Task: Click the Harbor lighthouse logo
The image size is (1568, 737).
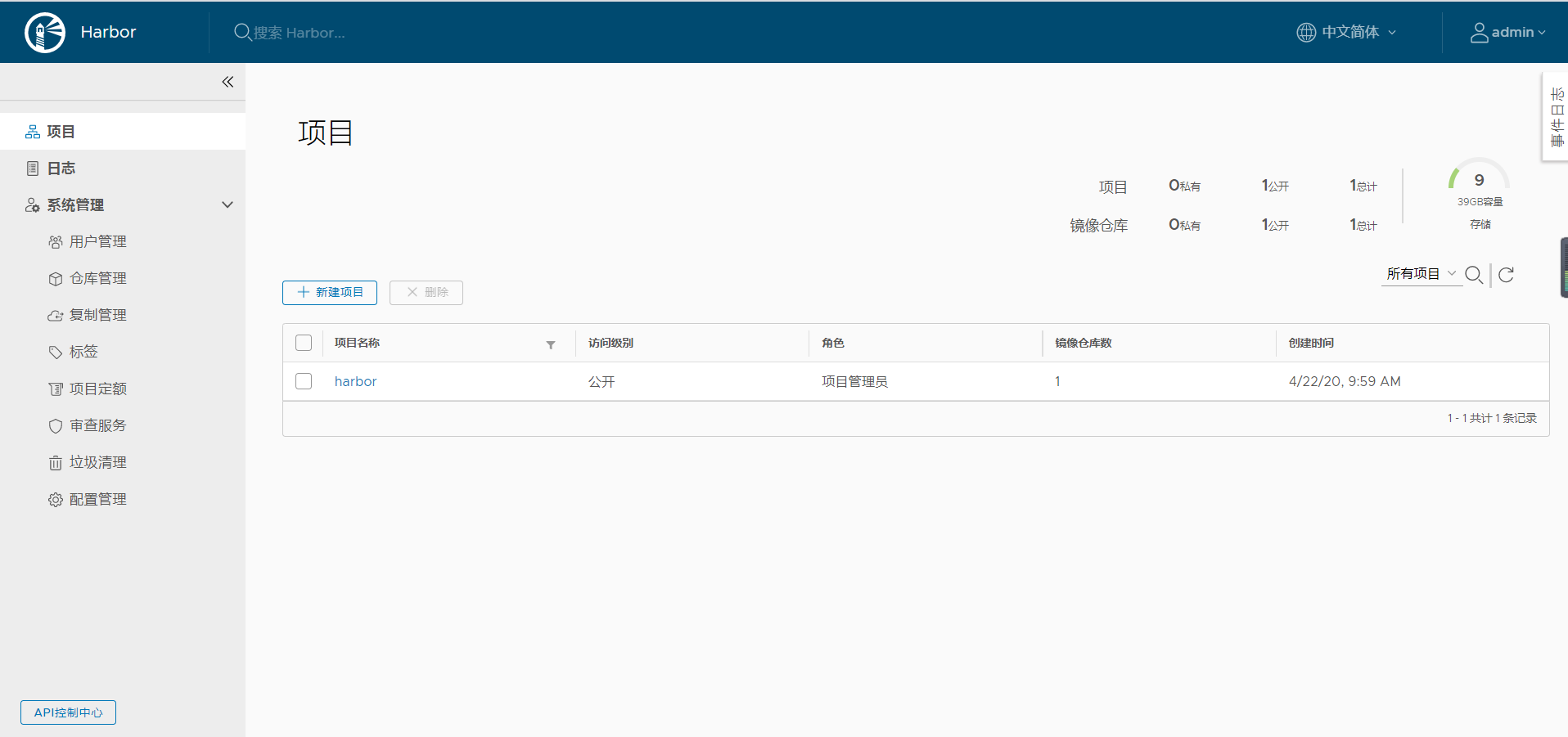Action: click(45, 33)
